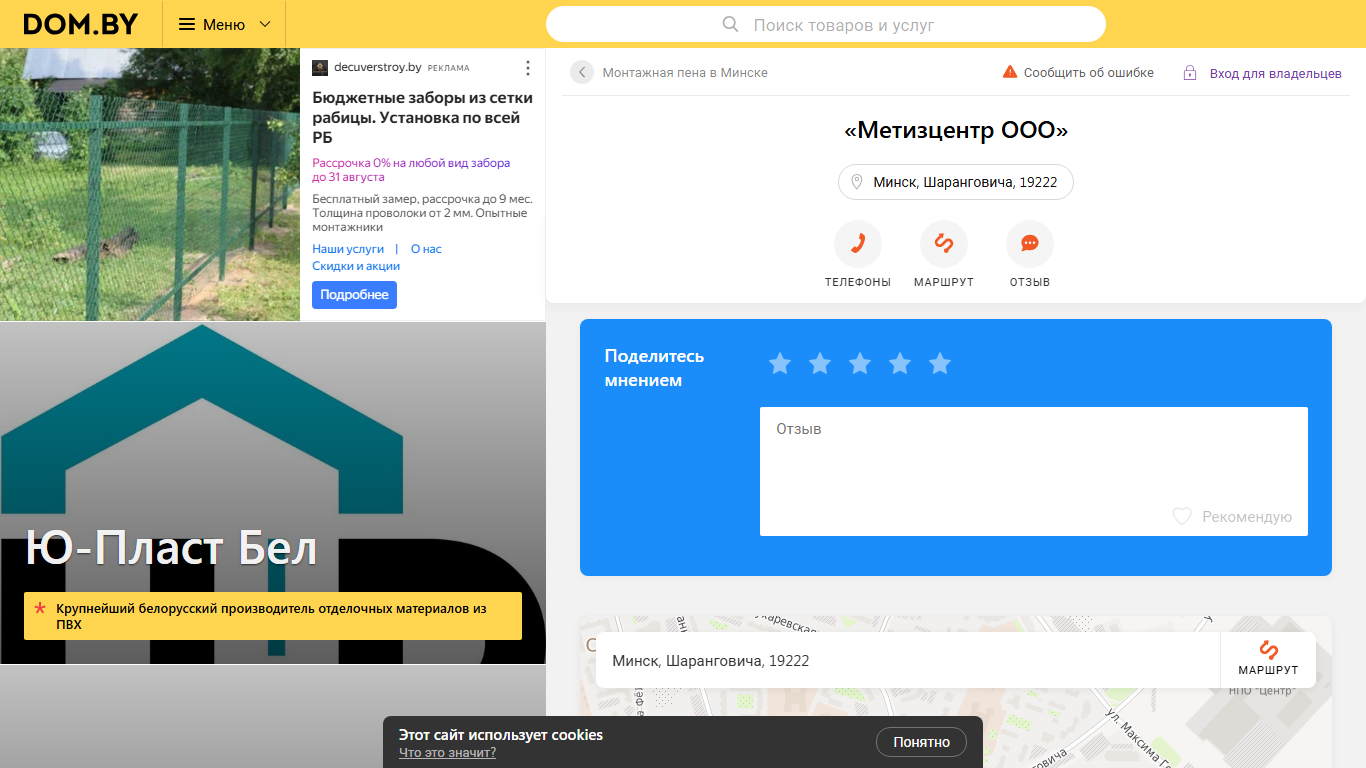Open the Монтажная пена в Минске breadcrumb

coord(685,73)
